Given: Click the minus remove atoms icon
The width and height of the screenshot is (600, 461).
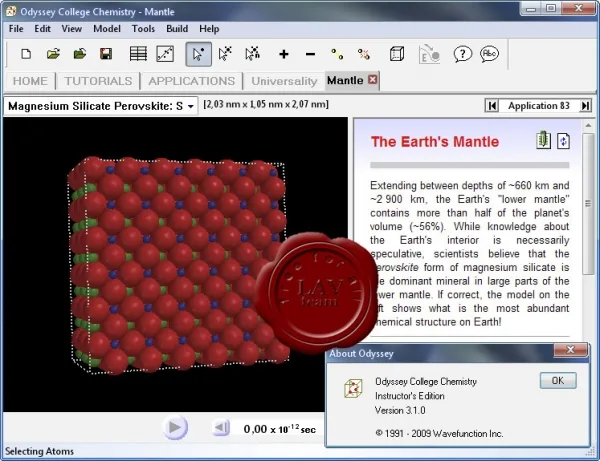Looking at the screenshot, I should tap(310, 54).
